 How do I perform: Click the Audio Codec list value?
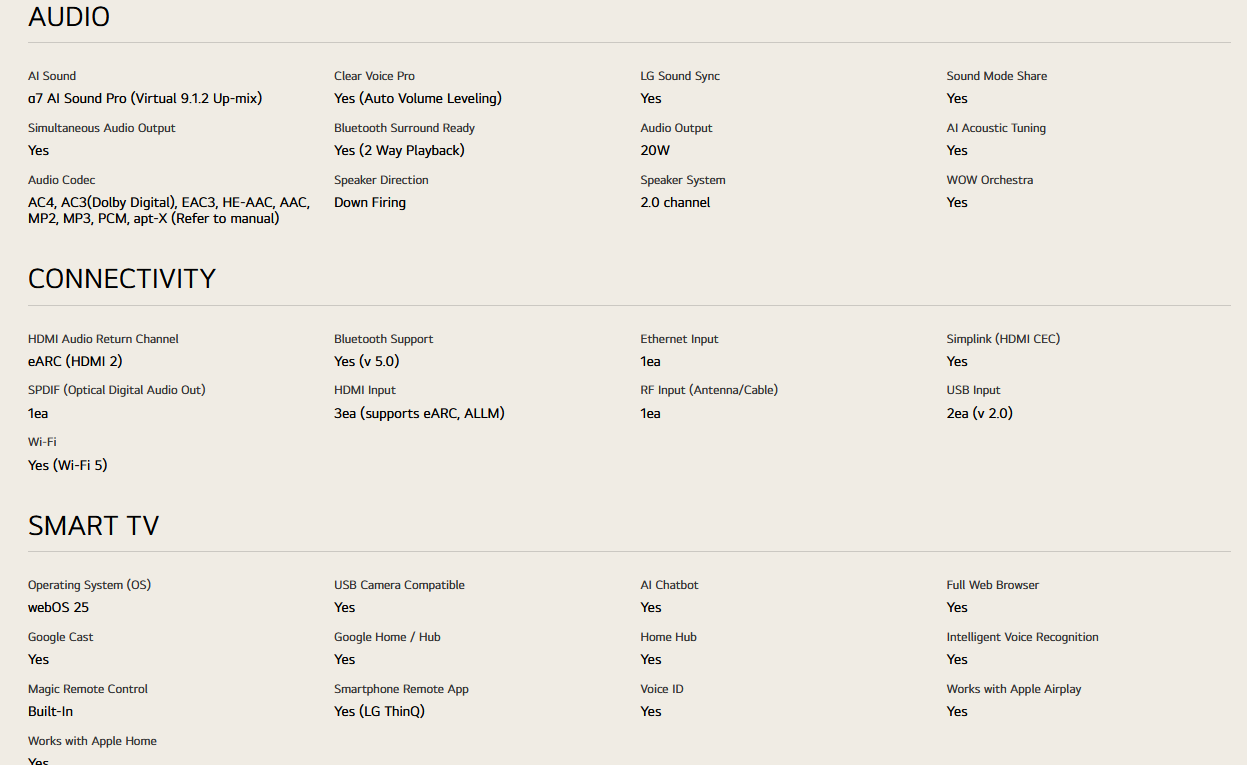[168, 210]
